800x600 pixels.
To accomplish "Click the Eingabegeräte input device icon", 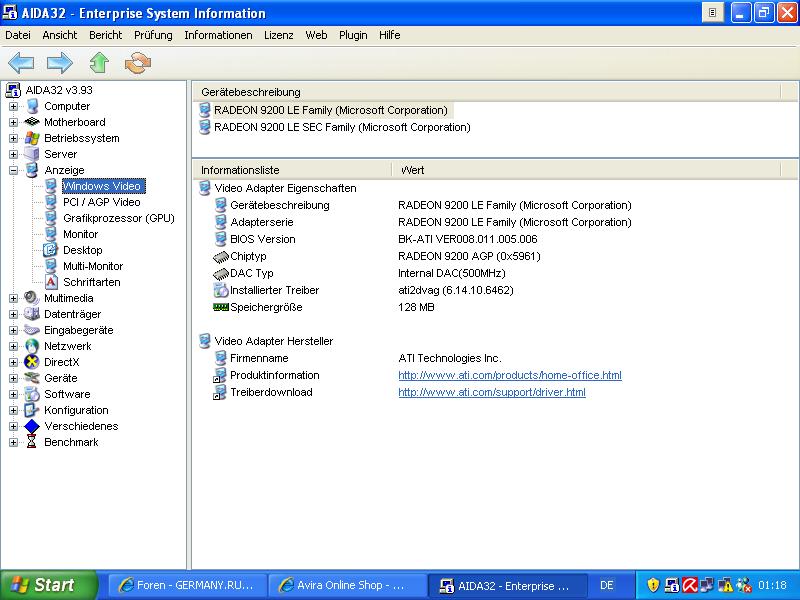I will coord(32,330).
